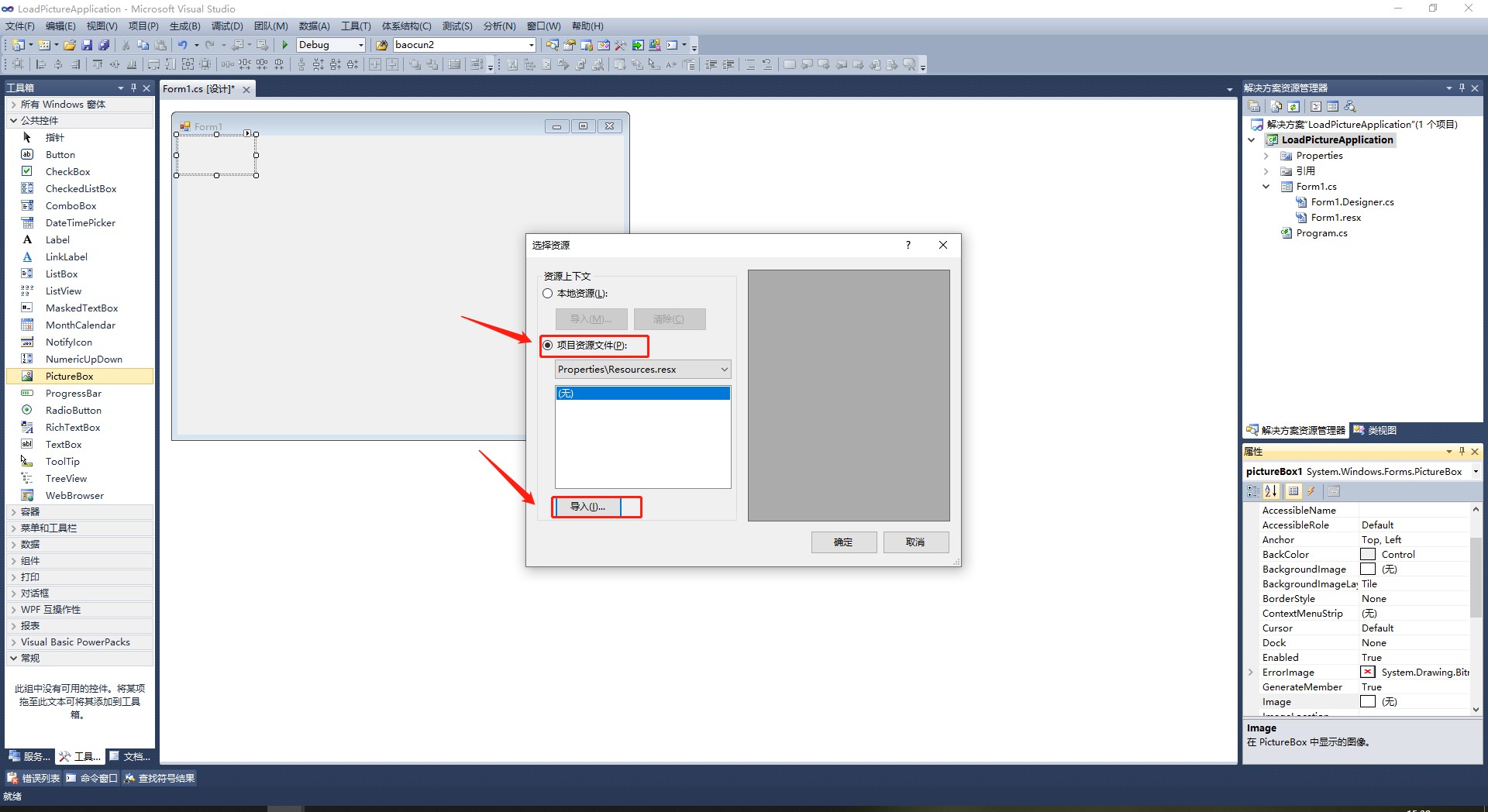Image resolution: width=1488 pixels, height=812 pixels.
Task: Open the 工具(T) menu
Action: 356,26
